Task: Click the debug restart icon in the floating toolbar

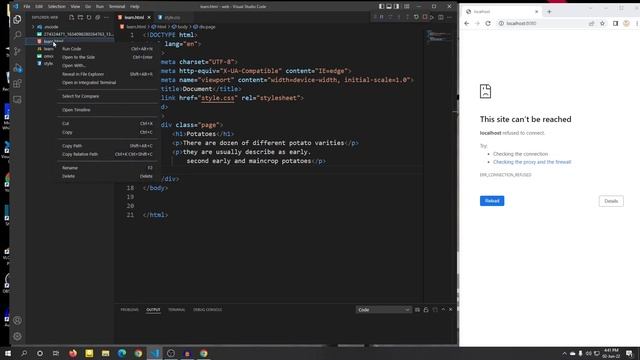Action: (x=416, y=17)
